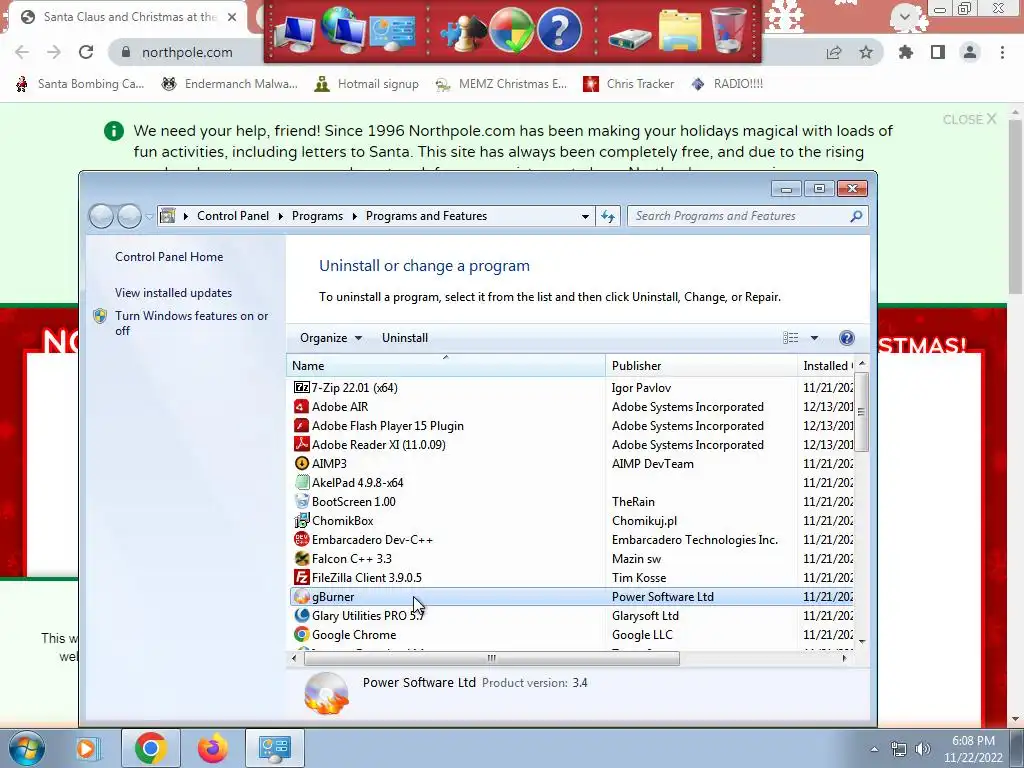Select the Igor Pavlov publisher cell
The width and height of the screenshot is (1024, 768).
coord(641,387)
